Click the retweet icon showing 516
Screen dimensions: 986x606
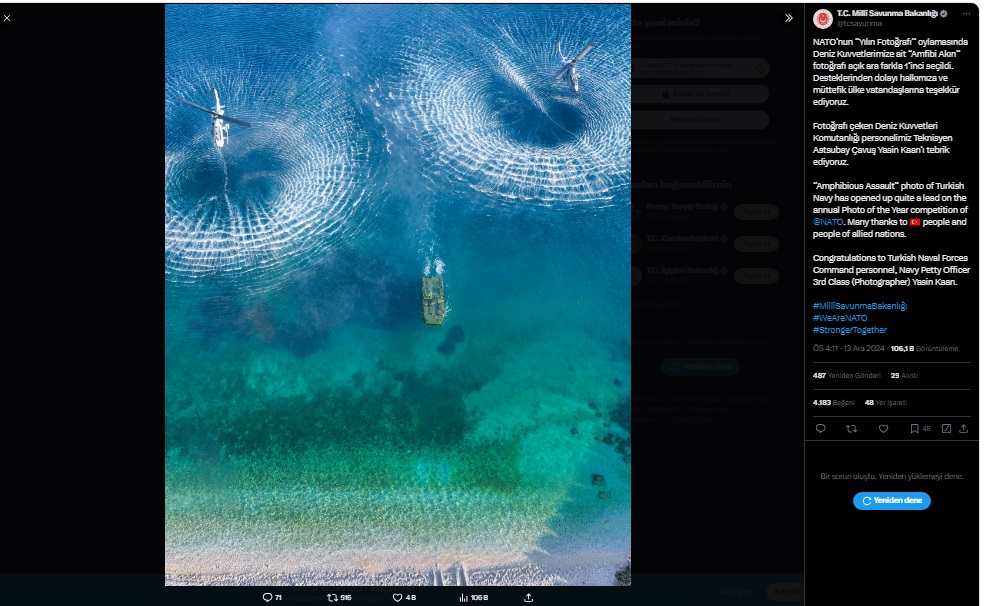click(x=333, y=597)
